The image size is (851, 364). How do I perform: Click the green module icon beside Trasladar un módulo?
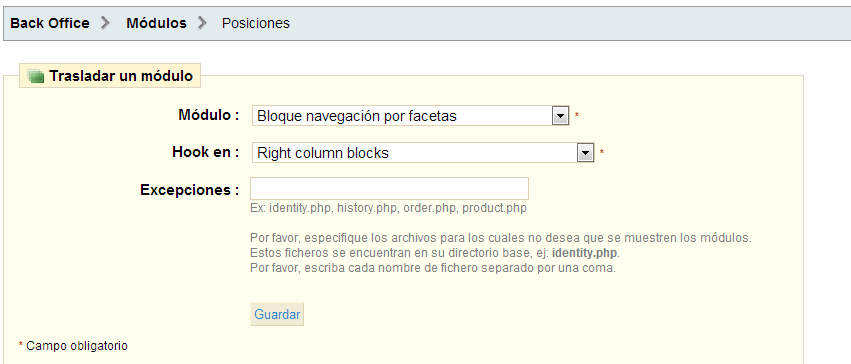36,76
